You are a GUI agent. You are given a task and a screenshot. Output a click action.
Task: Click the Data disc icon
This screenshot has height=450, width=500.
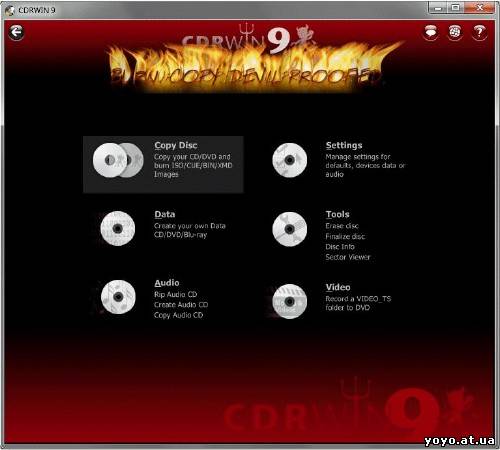coord(118,229)
